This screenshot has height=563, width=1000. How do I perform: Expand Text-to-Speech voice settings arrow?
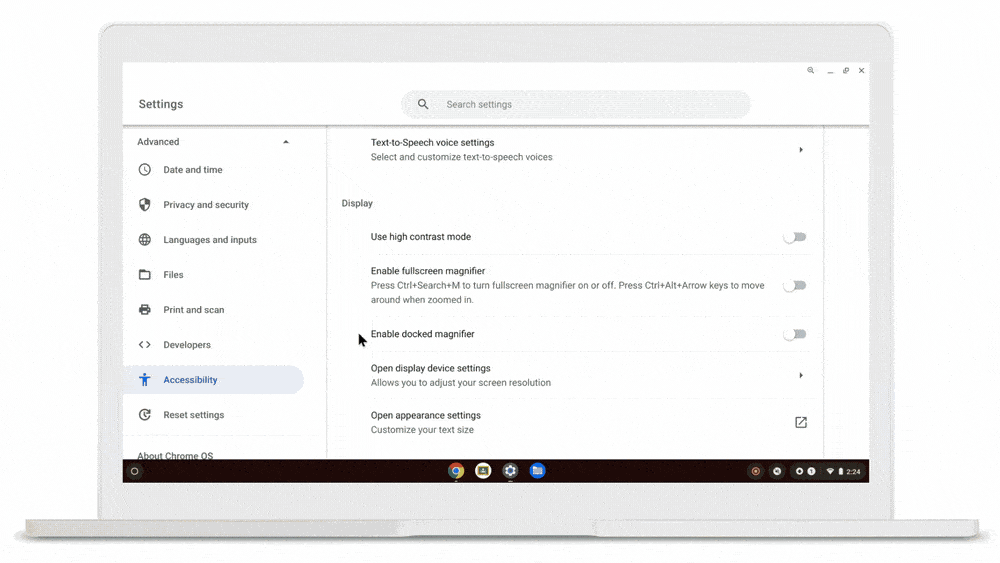801,150
